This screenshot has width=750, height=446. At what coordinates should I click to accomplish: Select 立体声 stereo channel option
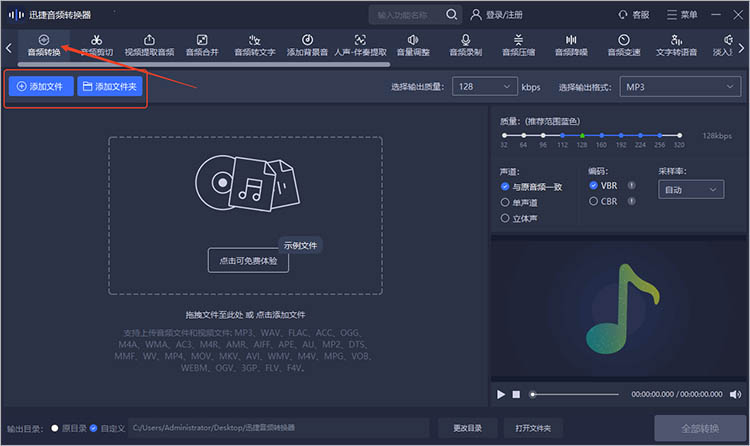[519, 218]
